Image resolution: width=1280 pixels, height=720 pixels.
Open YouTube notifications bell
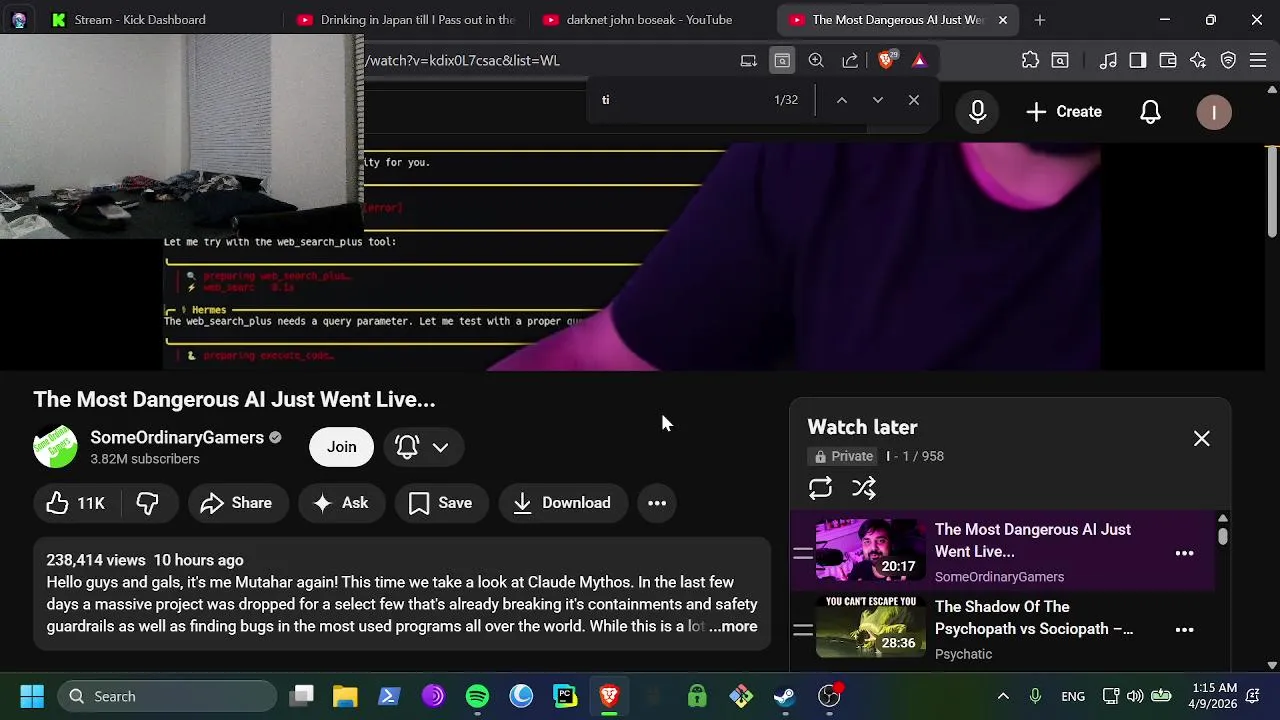coord(1151,112)
